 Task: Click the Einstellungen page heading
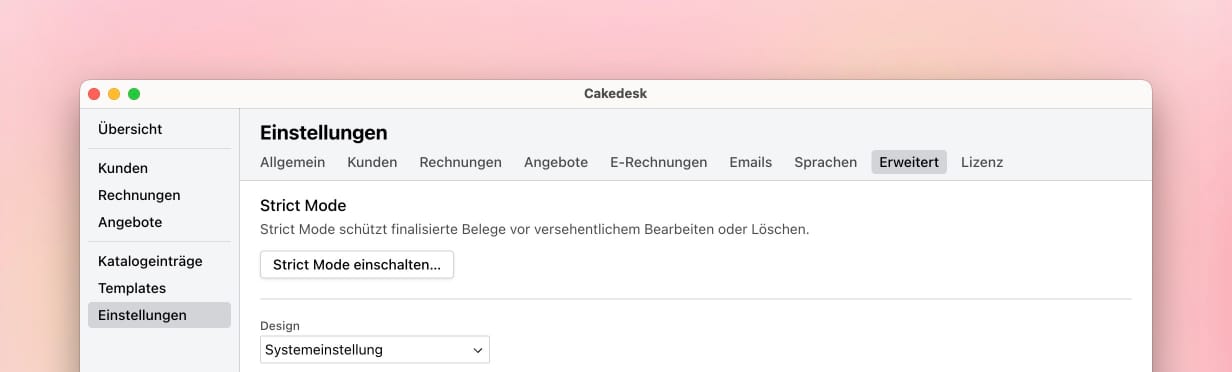pos(323,132)
